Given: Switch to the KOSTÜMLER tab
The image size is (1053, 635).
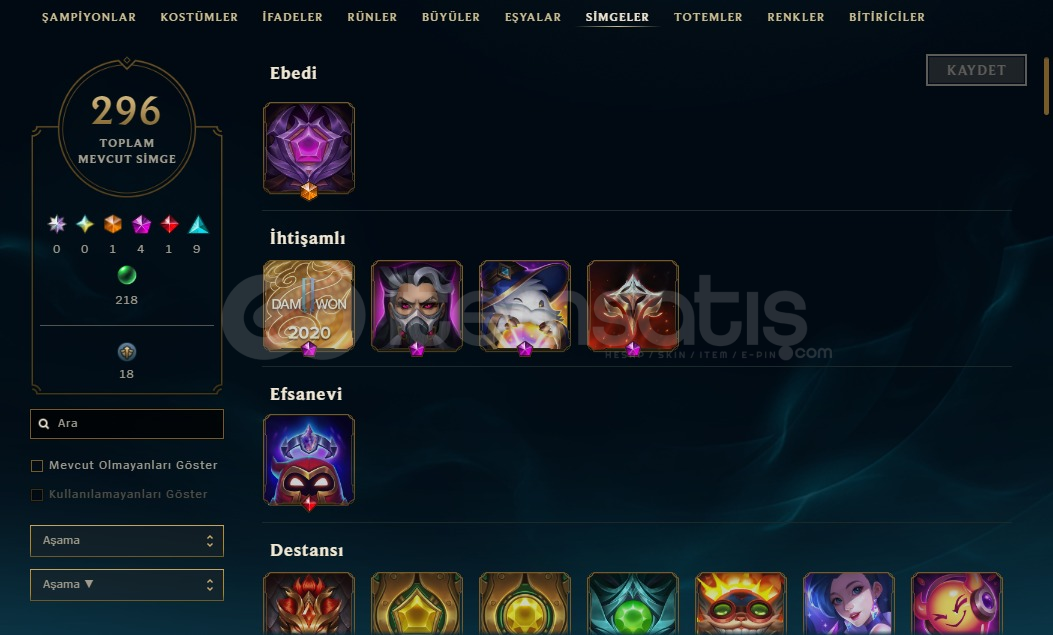Looking at the screenshot, I should click(199, 17).
